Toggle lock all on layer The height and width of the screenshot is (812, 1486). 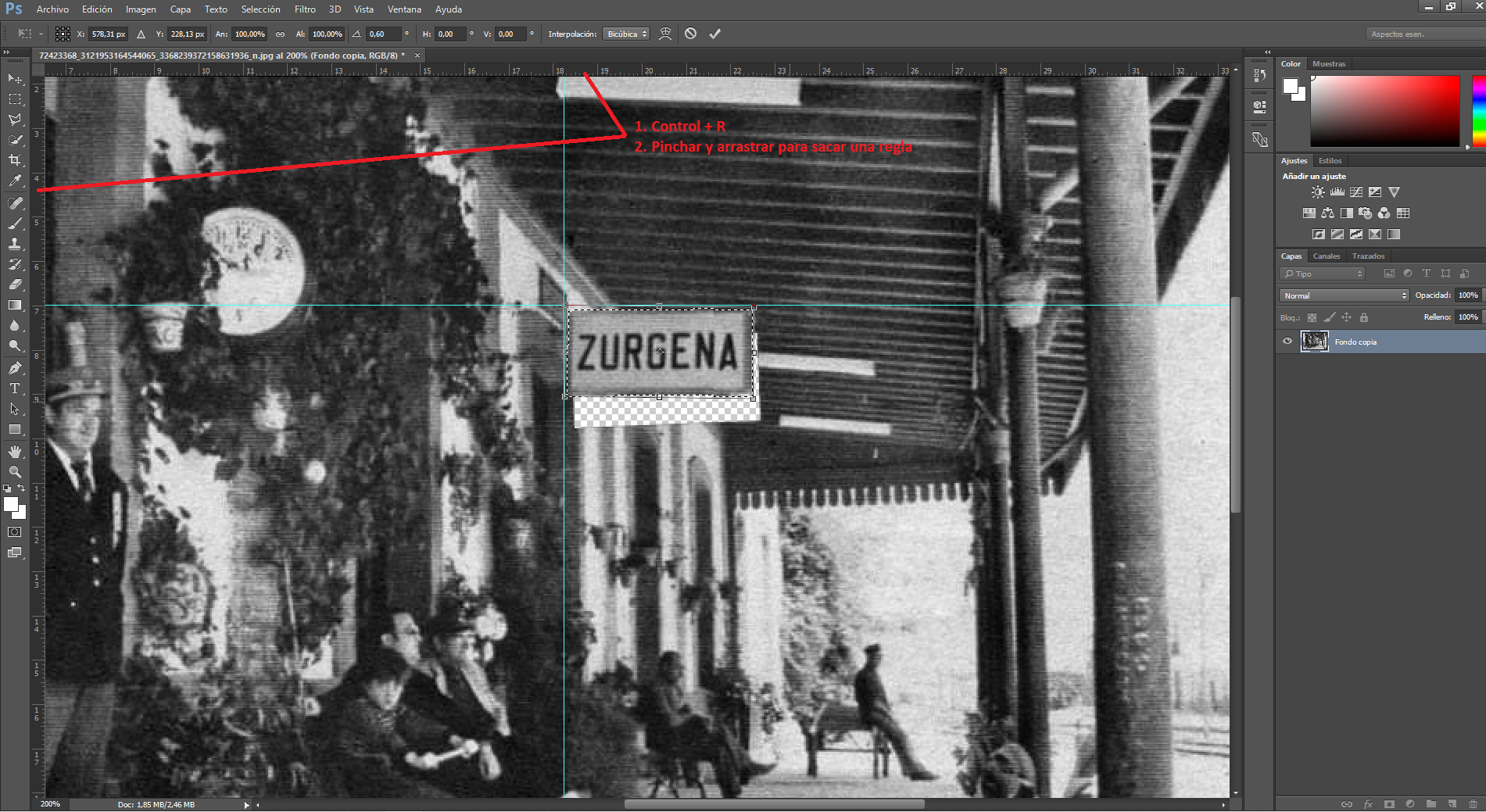[x=1364, y=317]
